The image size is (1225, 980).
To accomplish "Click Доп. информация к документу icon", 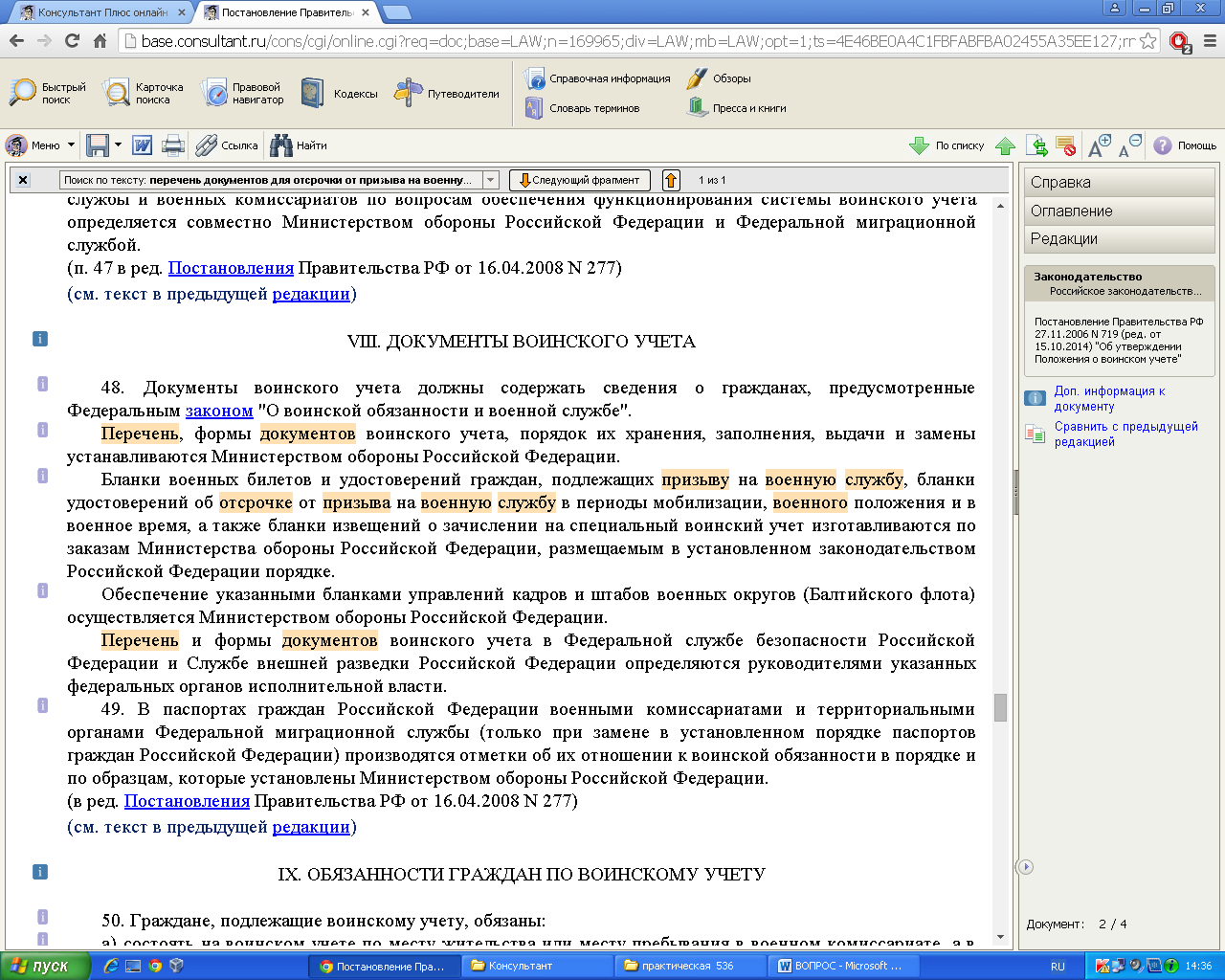I will tap(1036, 398).
